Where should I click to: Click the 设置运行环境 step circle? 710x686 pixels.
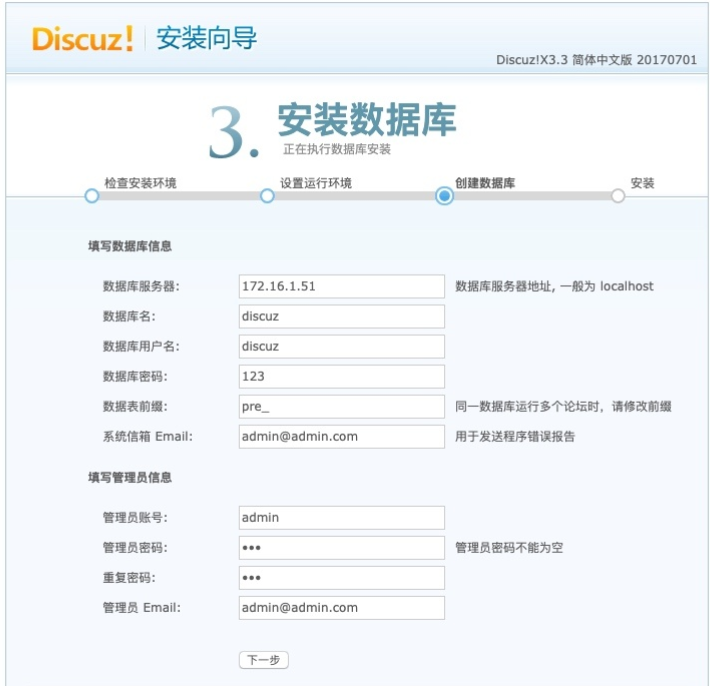[267, 196]
